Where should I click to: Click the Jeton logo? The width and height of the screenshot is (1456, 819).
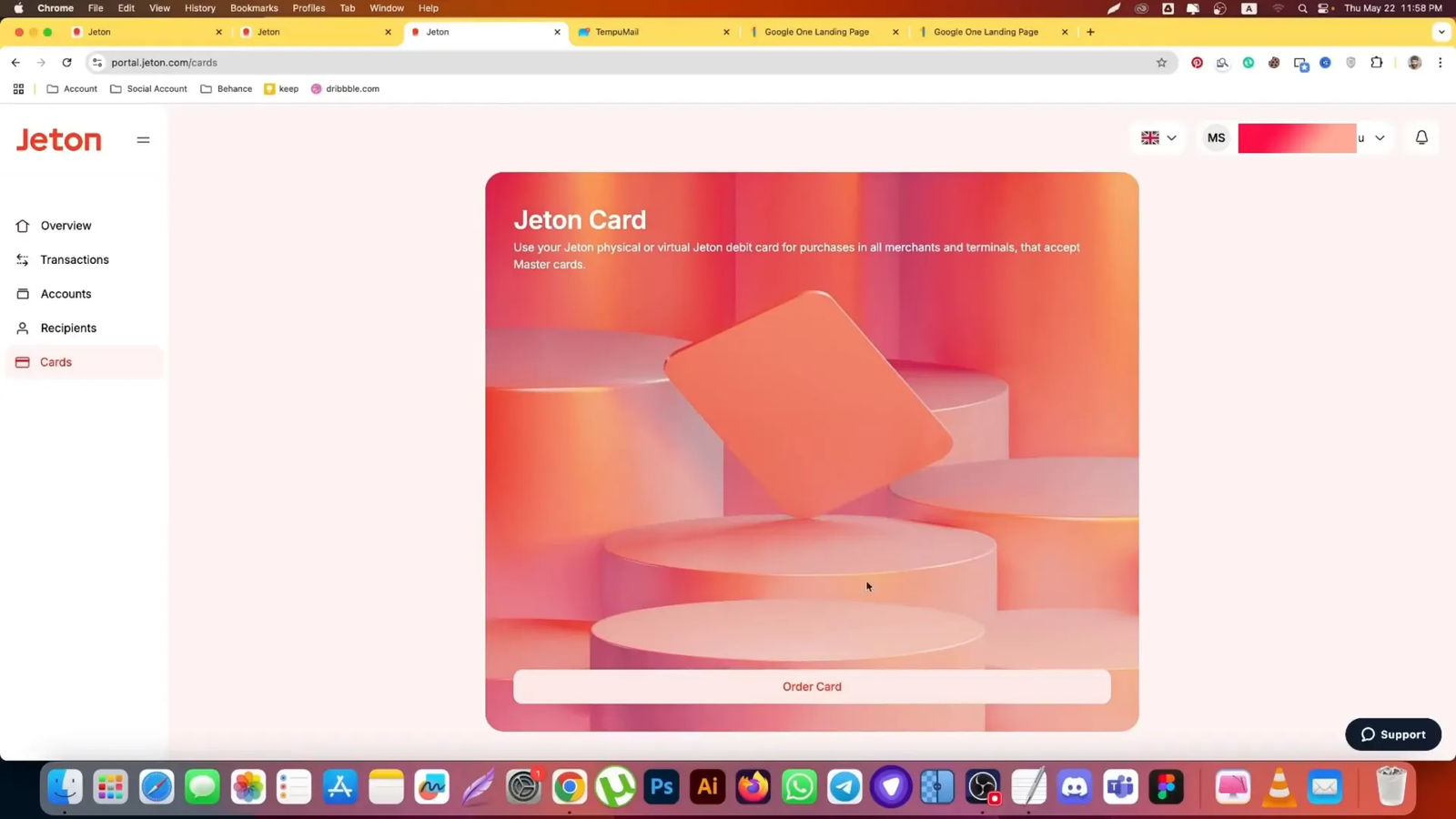point(58,140)
